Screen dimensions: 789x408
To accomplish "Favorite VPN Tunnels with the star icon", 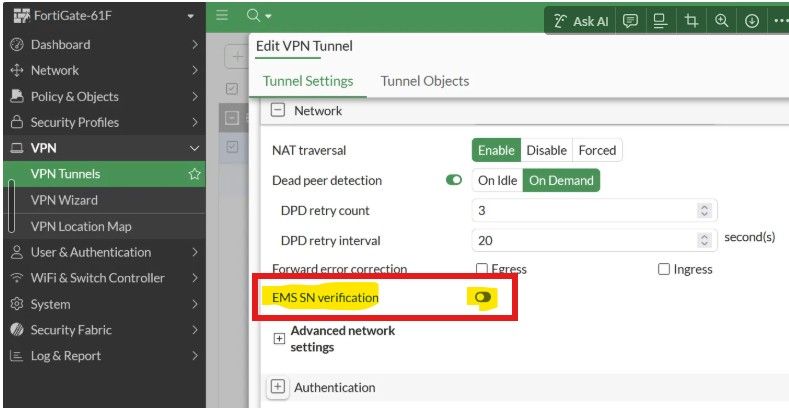I will (x=194, y=174).
